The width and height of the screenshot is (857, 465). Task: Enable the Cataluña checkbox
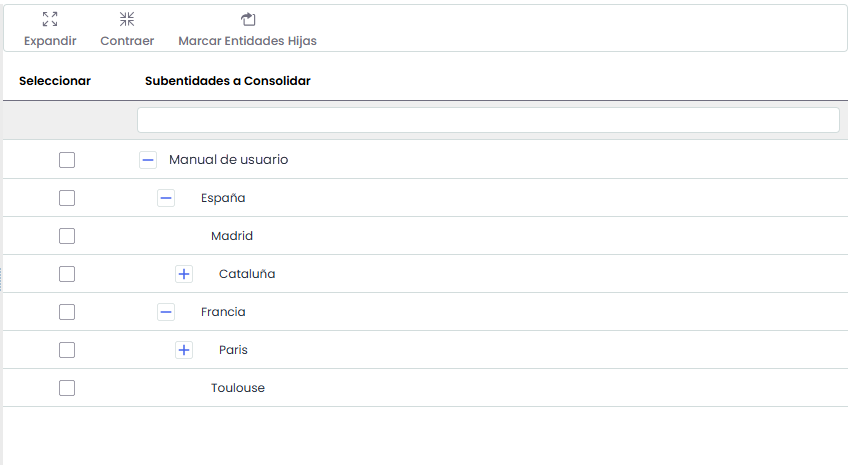pos(67,274)
